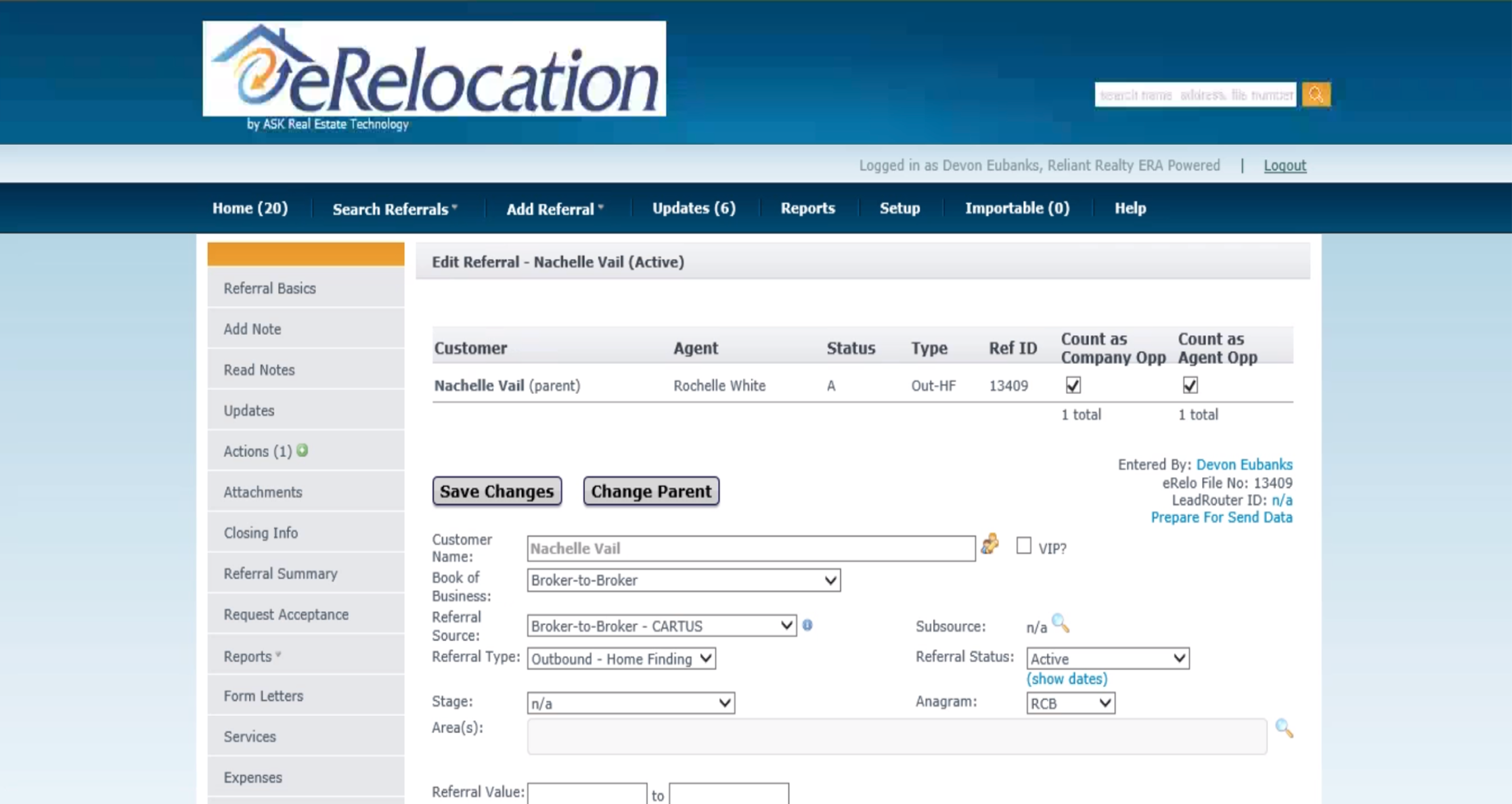Click the Save Changes button
The image size is (1512, 804).
coord(497,491)
